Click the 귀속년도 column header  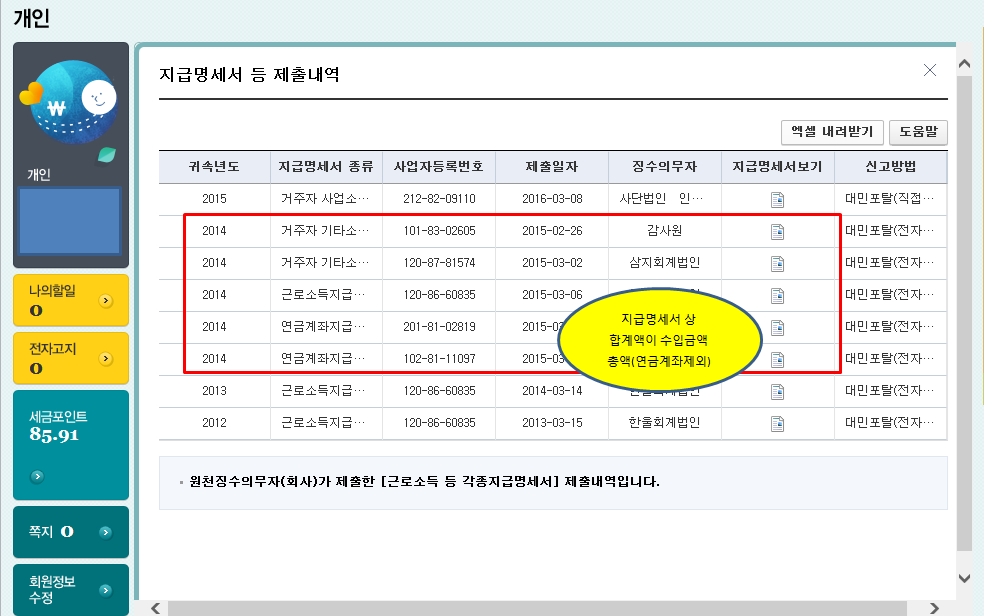[x=214, y=167]
